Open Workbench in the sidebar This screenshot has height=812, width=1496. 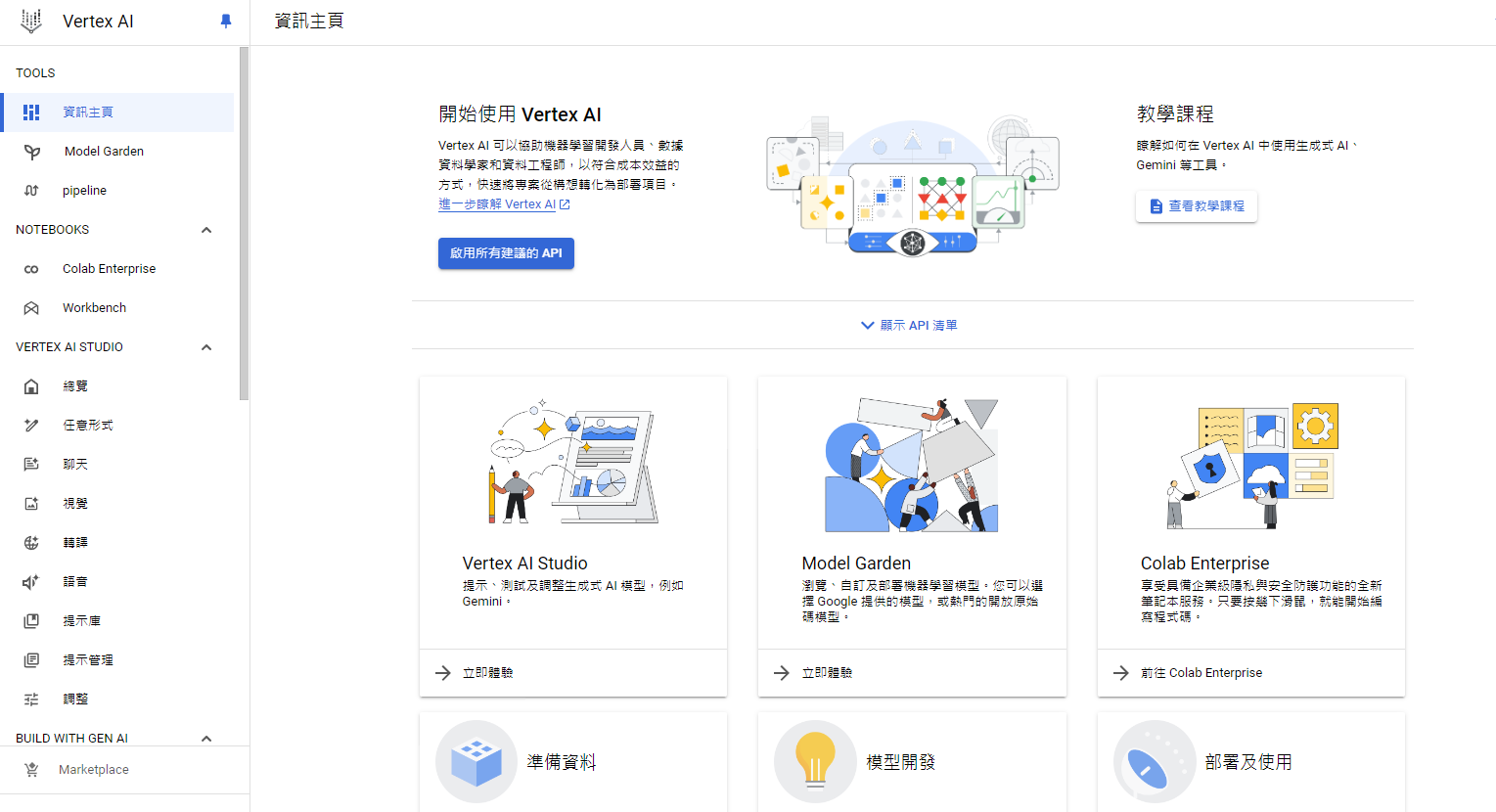[117, 308]
